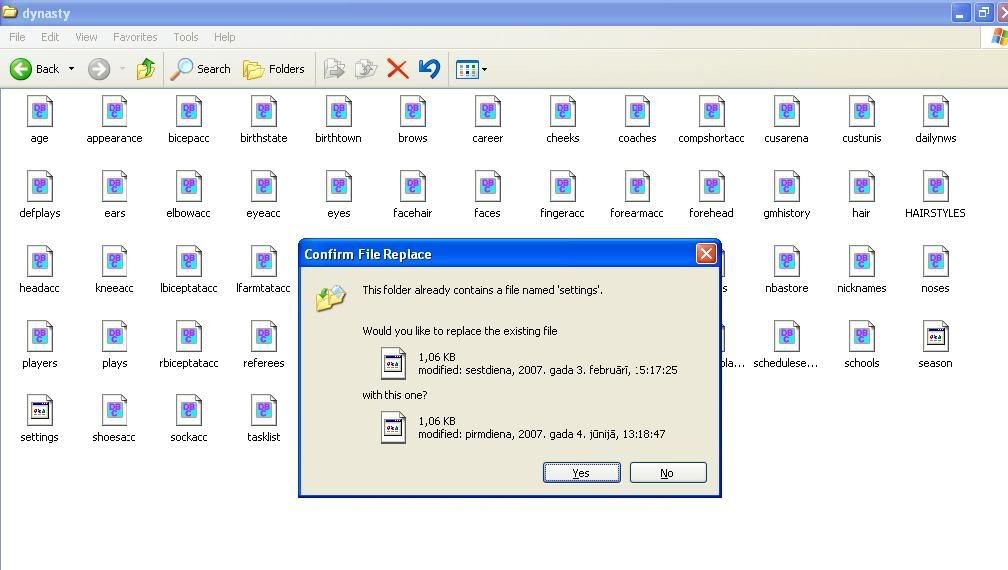Confirm replacement with the Yes button
This screenshot has height=570, width=1008.
coord(582,472)
